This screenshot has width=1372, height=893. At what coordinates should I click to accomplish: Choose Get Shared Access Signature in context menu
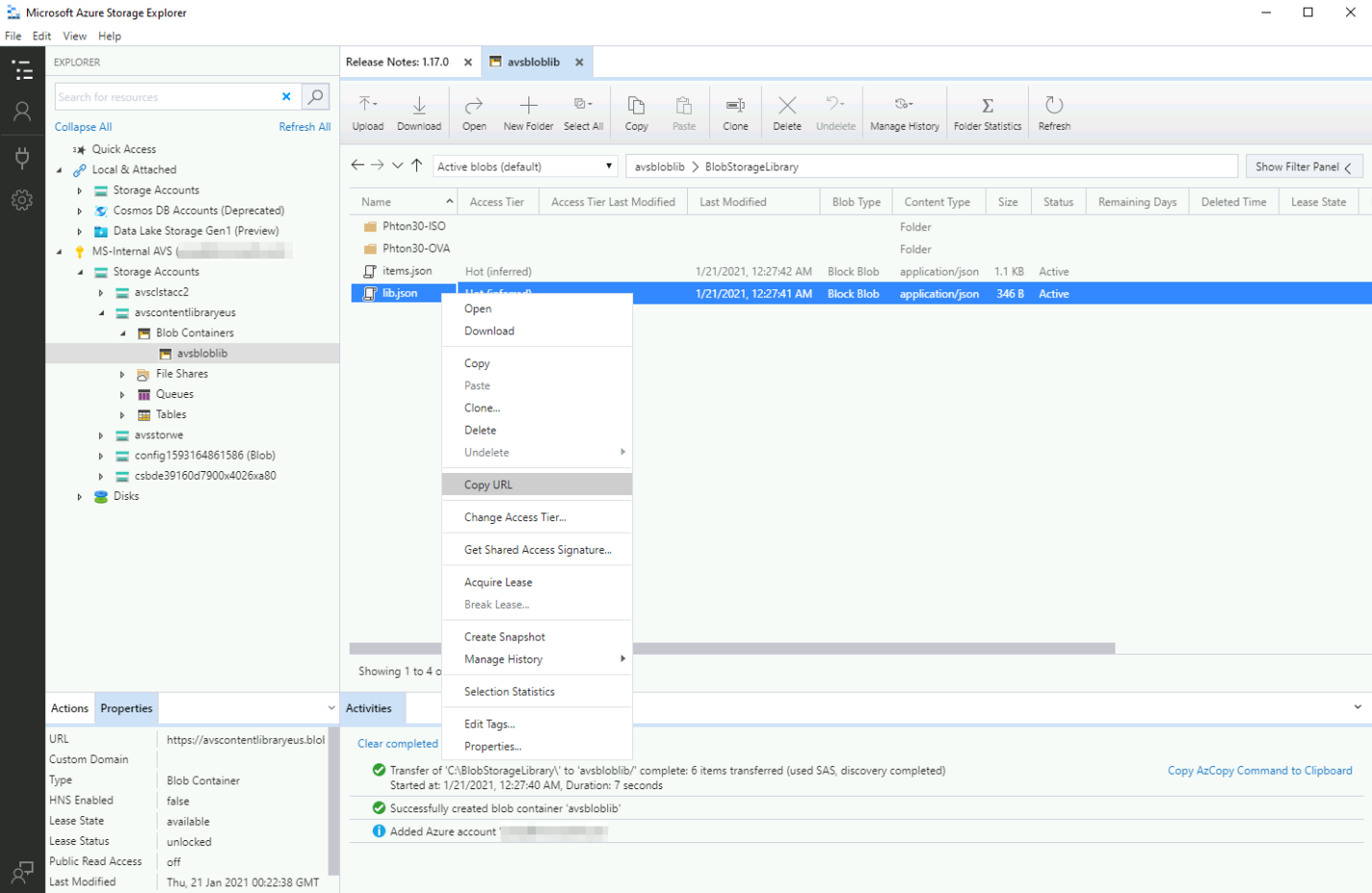[537, 550]
